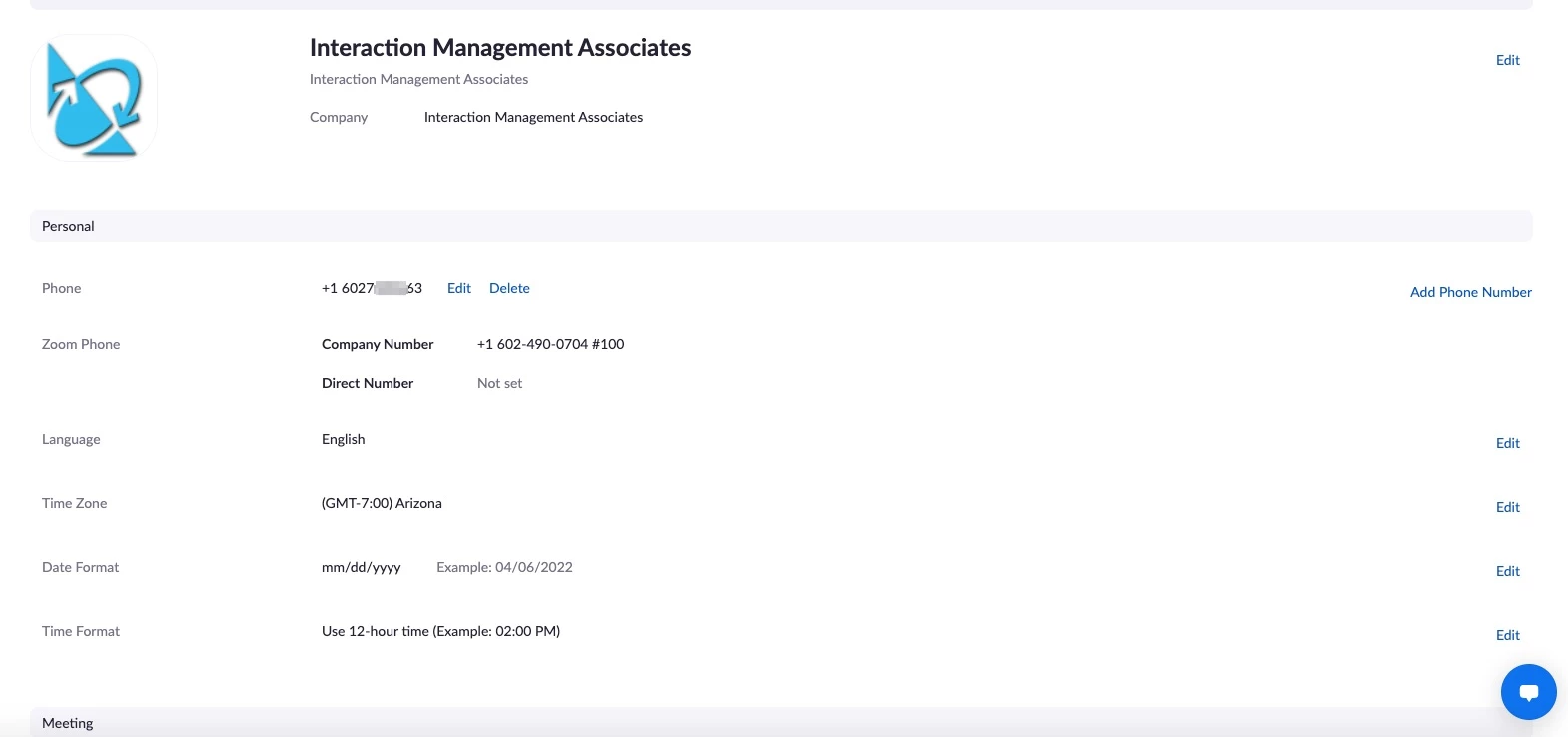
Task: Delete the personal phone number
Action: (x=509, y=288)
